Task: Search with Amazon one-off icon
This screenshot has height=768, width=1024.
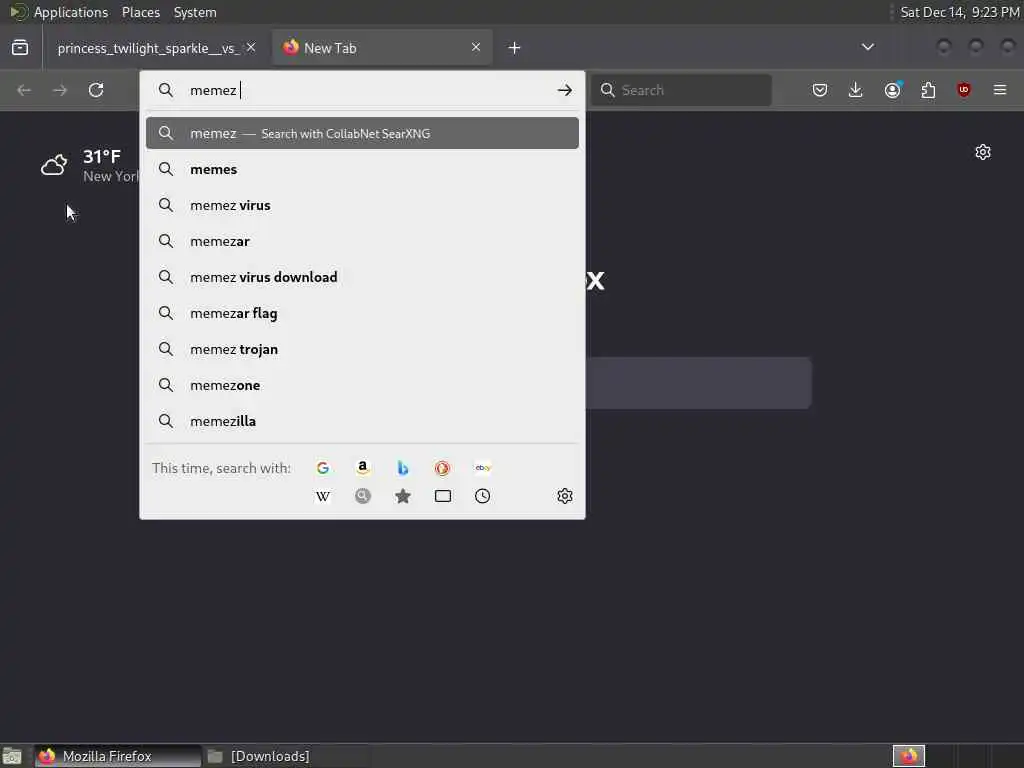Action: tap(362, 468)
